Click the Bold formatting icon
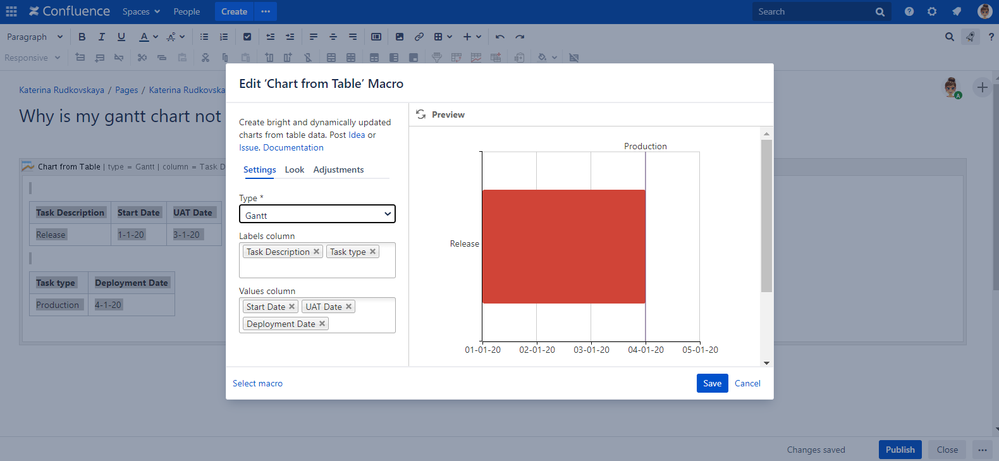This screenshot has width=999, height=461. pos(82,37)
